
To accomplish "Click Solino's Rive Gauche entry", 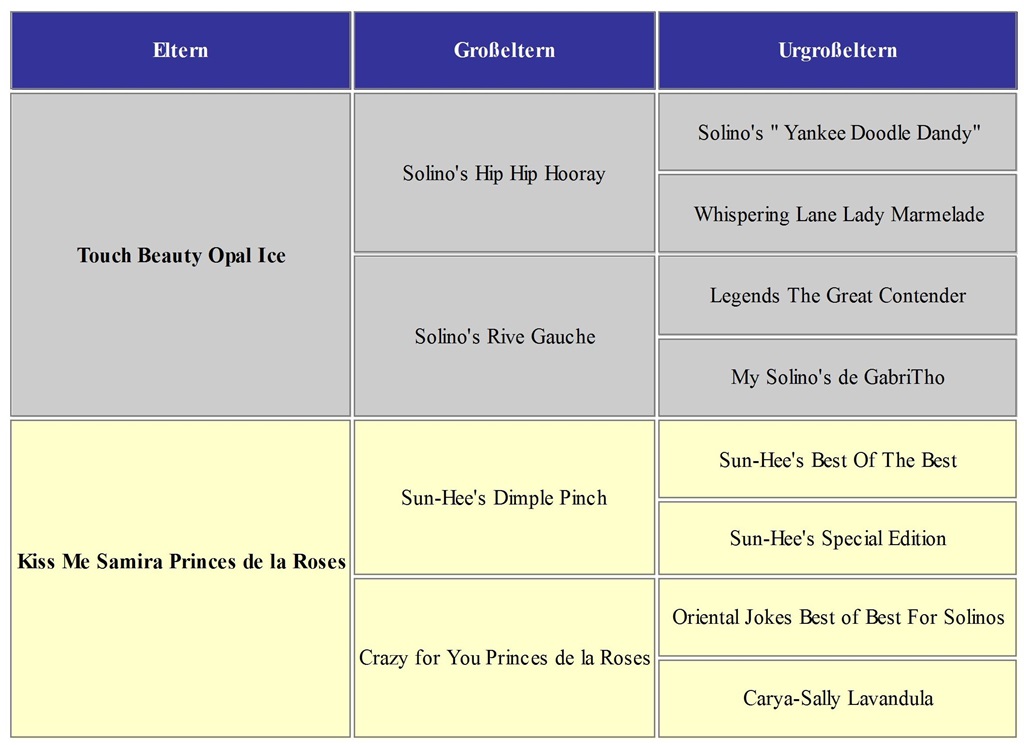I will click(504, 337).
